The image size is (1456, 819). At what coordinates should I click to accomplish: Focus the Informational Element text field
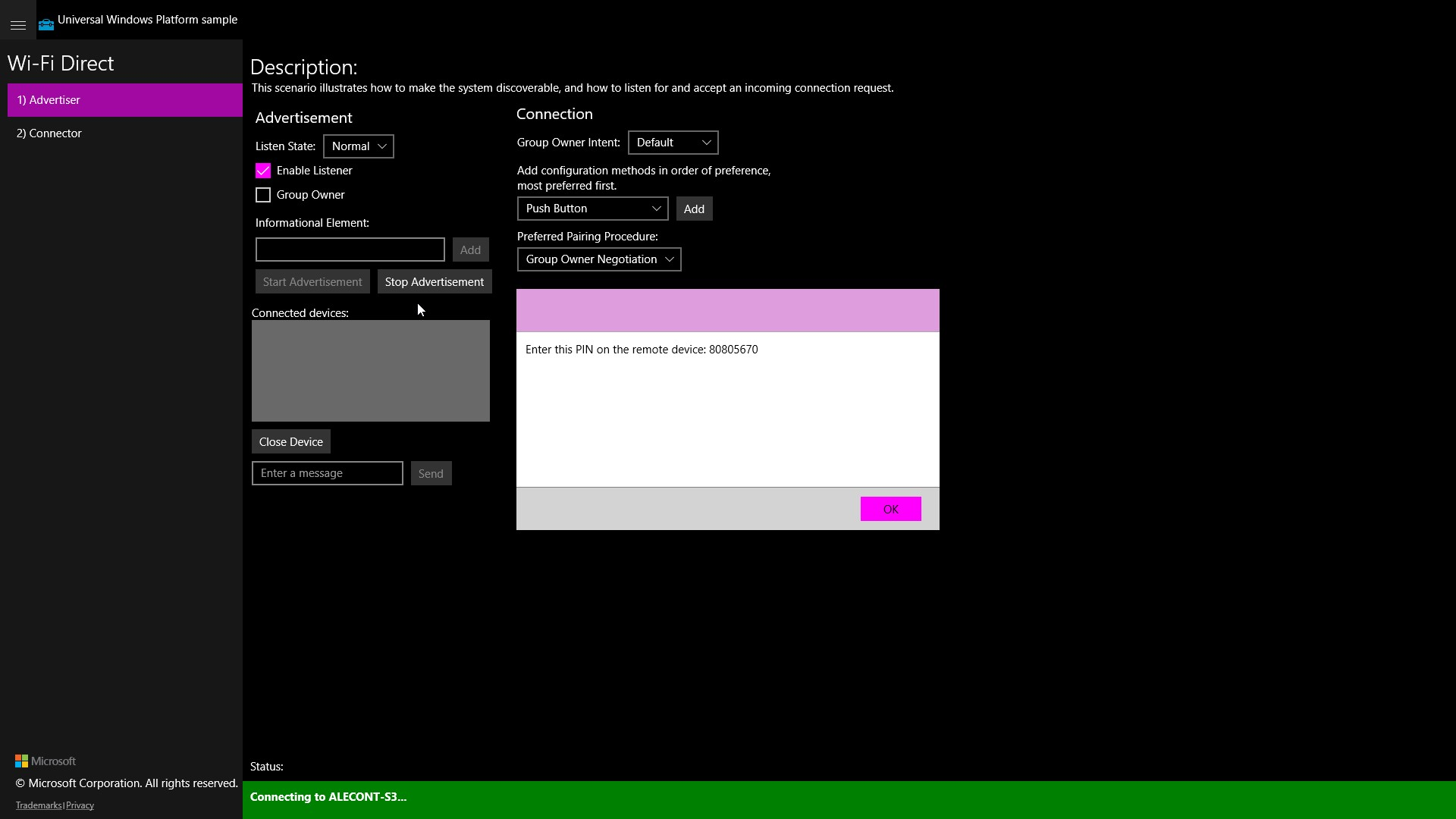pos(350,249)
